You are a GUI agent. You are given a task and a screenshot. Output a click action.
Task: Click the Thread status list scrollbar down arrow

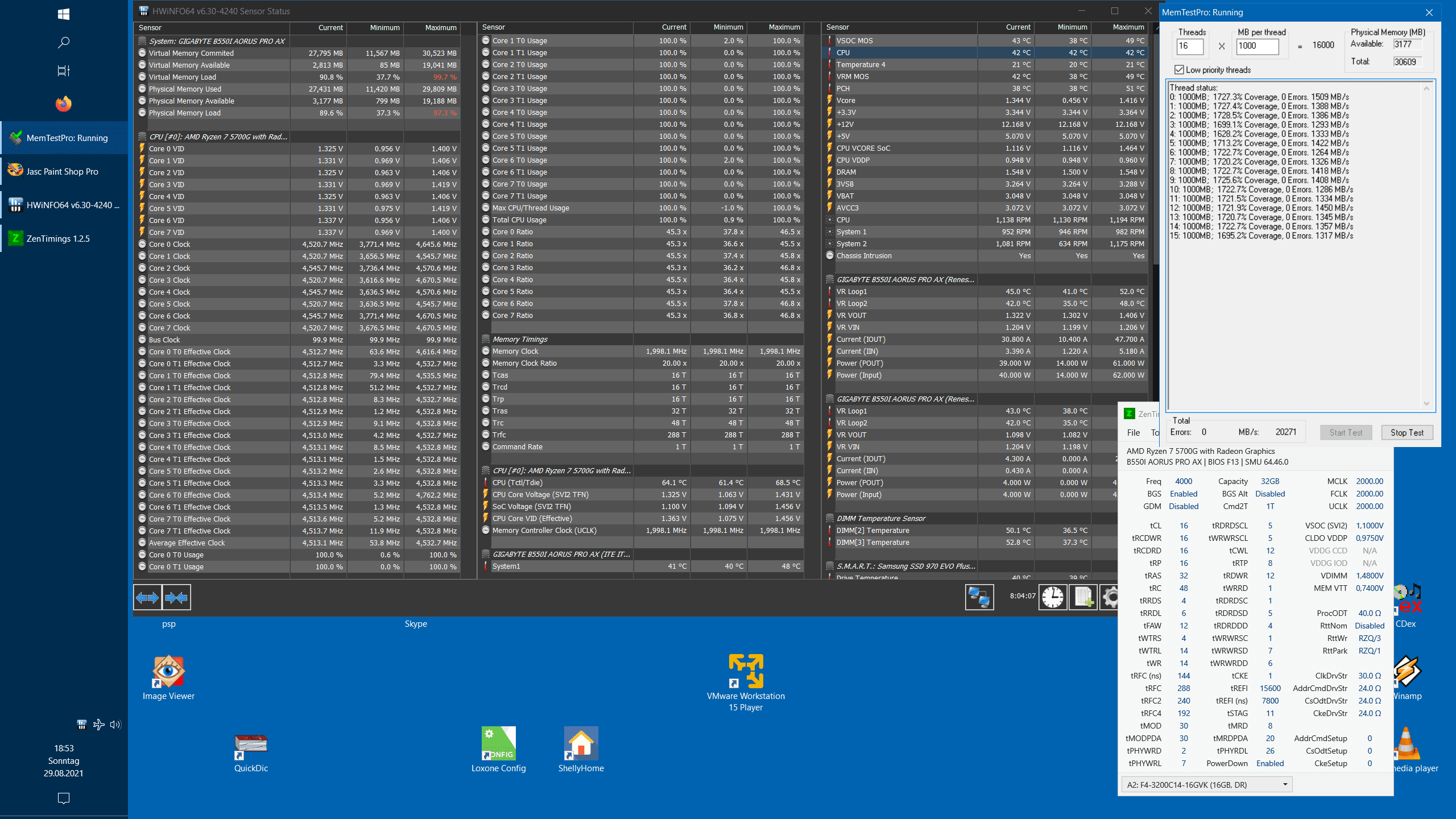1426,403
